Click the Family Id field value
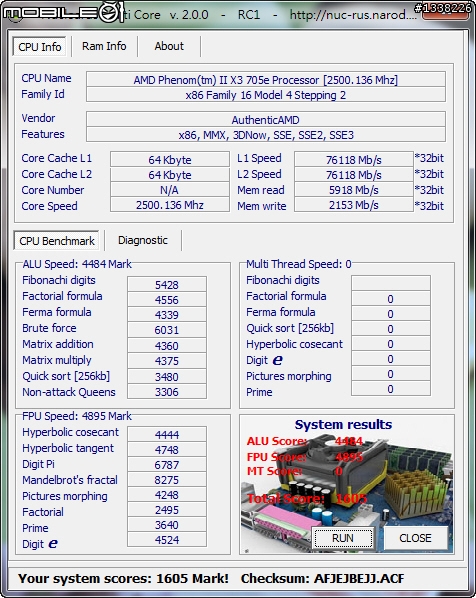 (x=265, y=95)
